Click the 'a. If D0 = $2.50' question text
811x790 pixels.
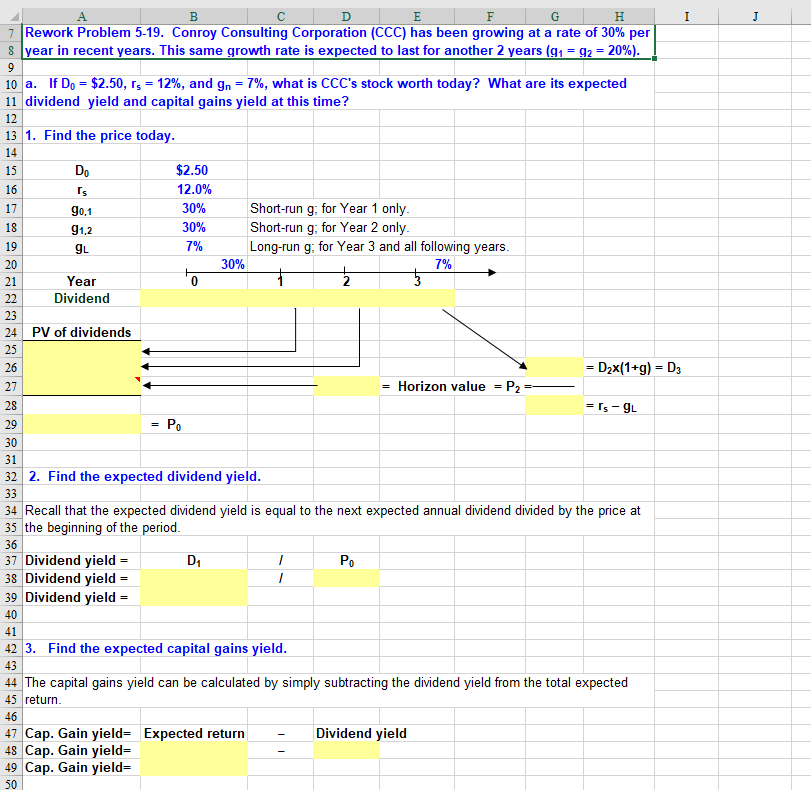click(326, 93)
